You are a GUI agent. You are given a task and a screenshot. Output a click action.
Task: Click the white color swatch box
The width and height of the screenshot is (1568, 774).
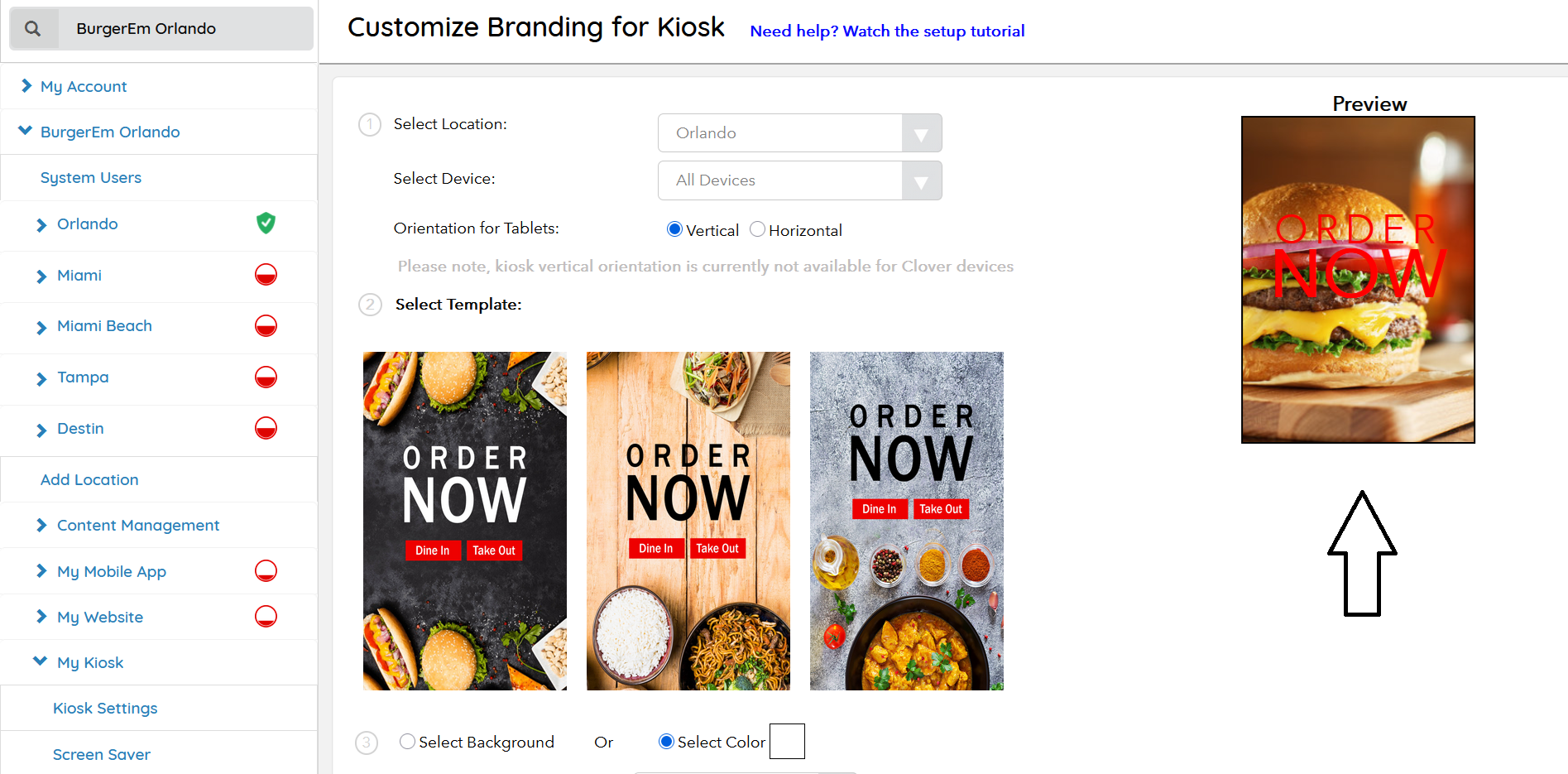(x=787, y=742)
